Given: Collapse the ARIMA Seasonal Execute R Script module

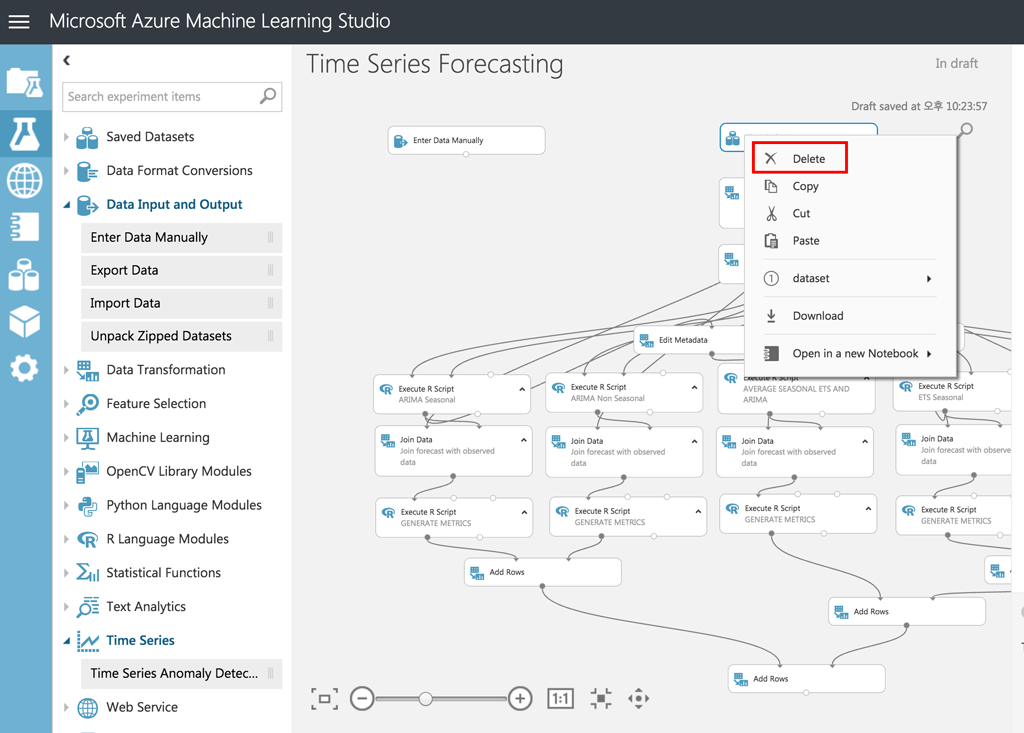Looking at the screenshot, I should coord(522,389).
